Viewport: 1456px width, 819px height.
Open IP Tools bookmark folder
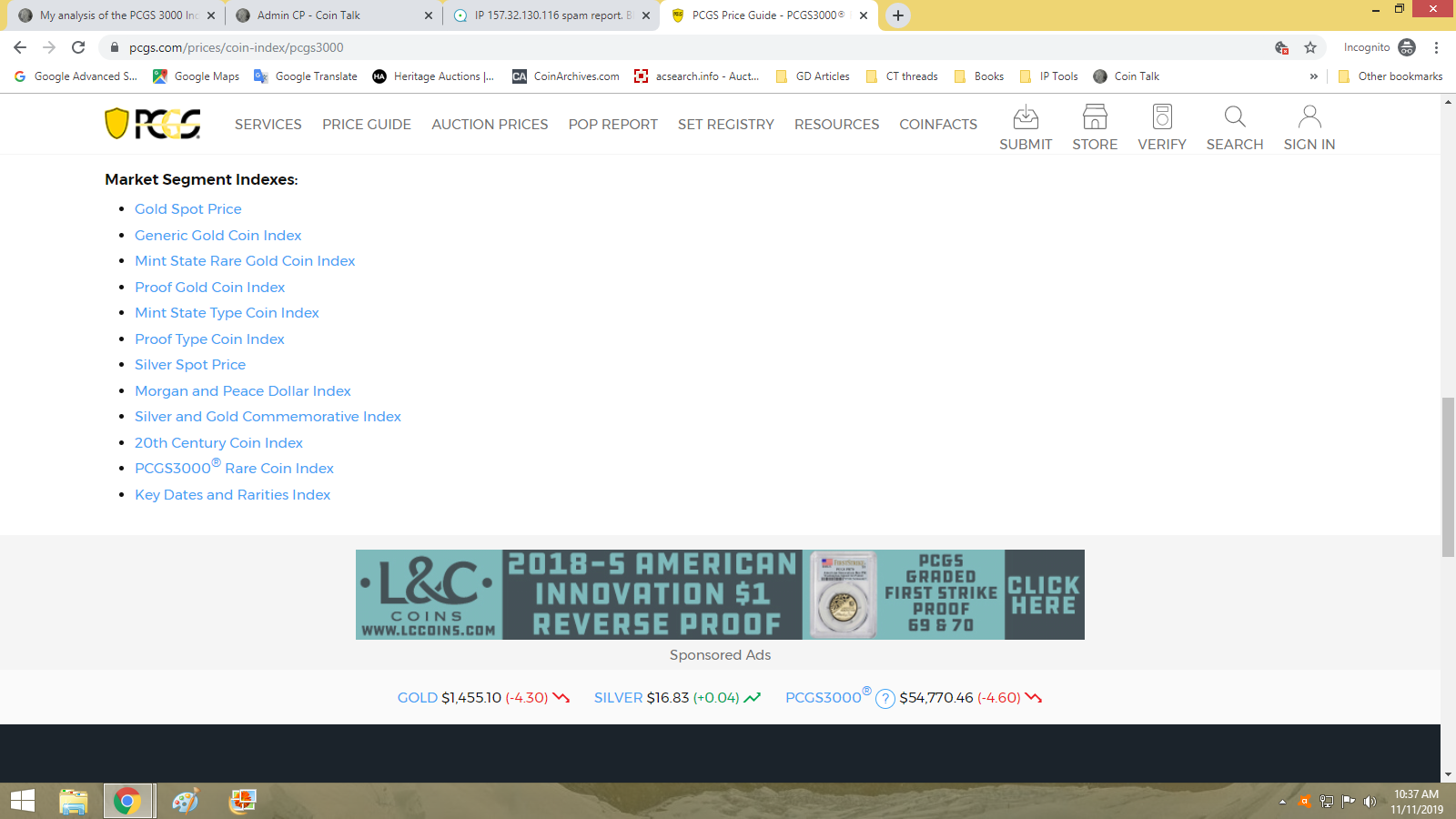click(1049, 76)
